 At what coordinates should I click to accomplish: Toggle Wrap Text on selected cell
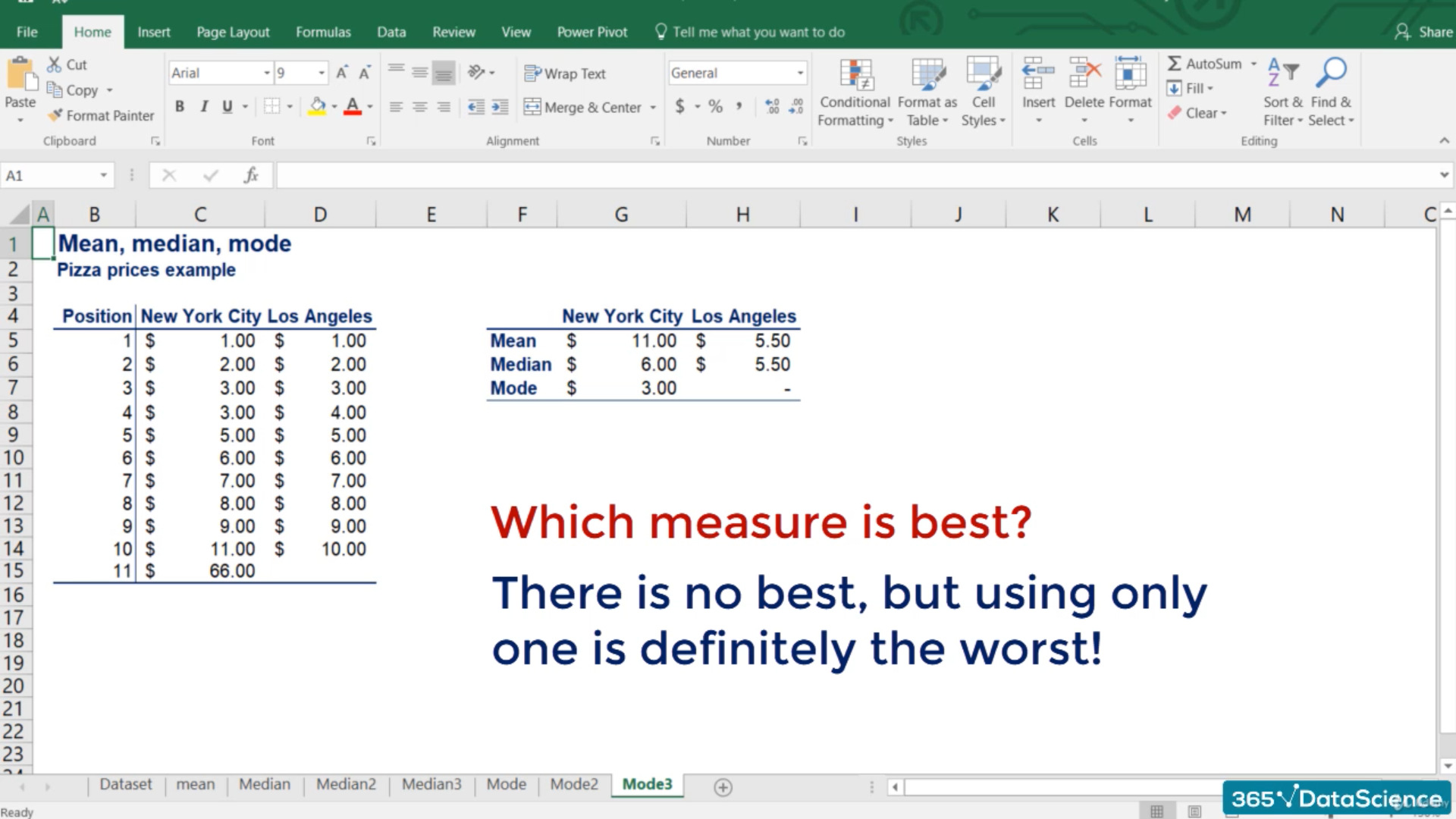point(565,74)
